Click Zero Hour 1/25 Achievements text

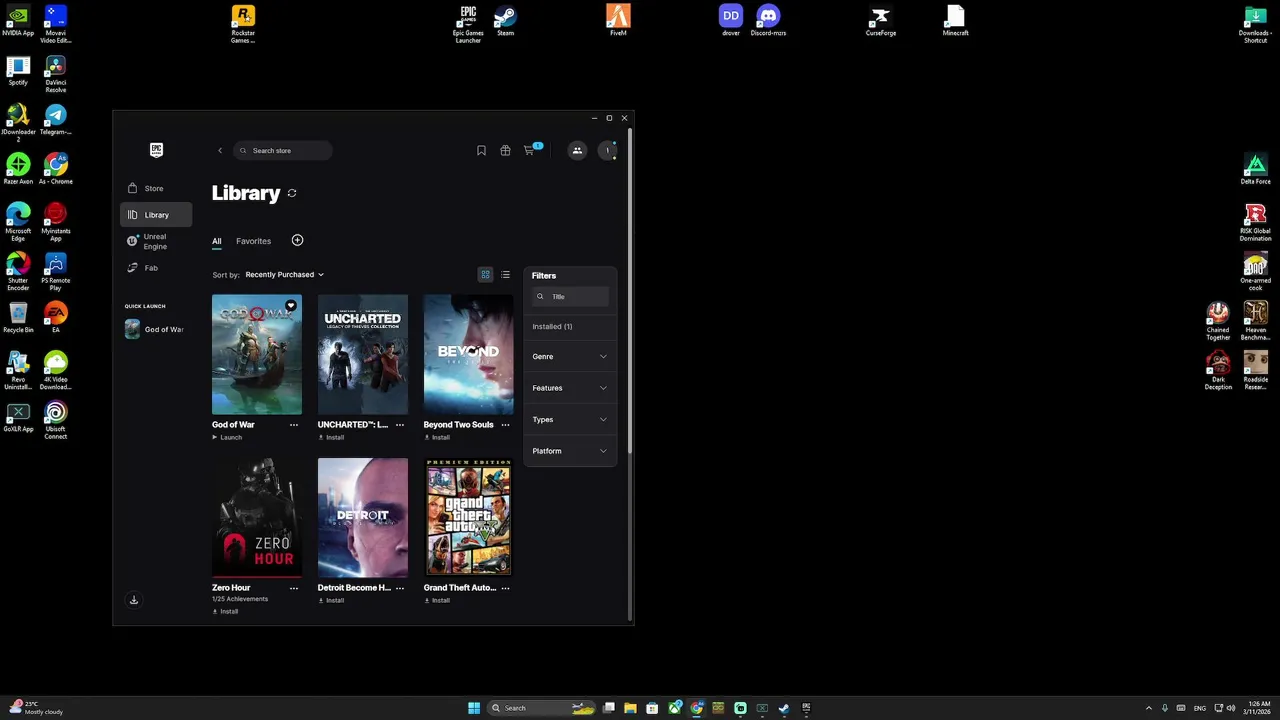[240, 599]
